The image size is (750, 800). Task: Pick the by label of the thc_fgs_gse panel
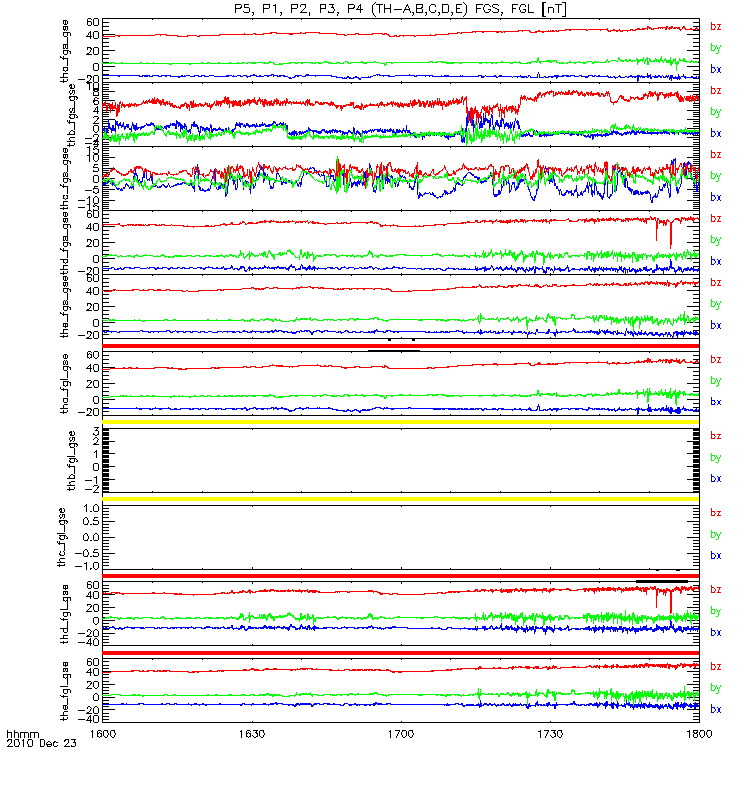(x=716, y=176)
